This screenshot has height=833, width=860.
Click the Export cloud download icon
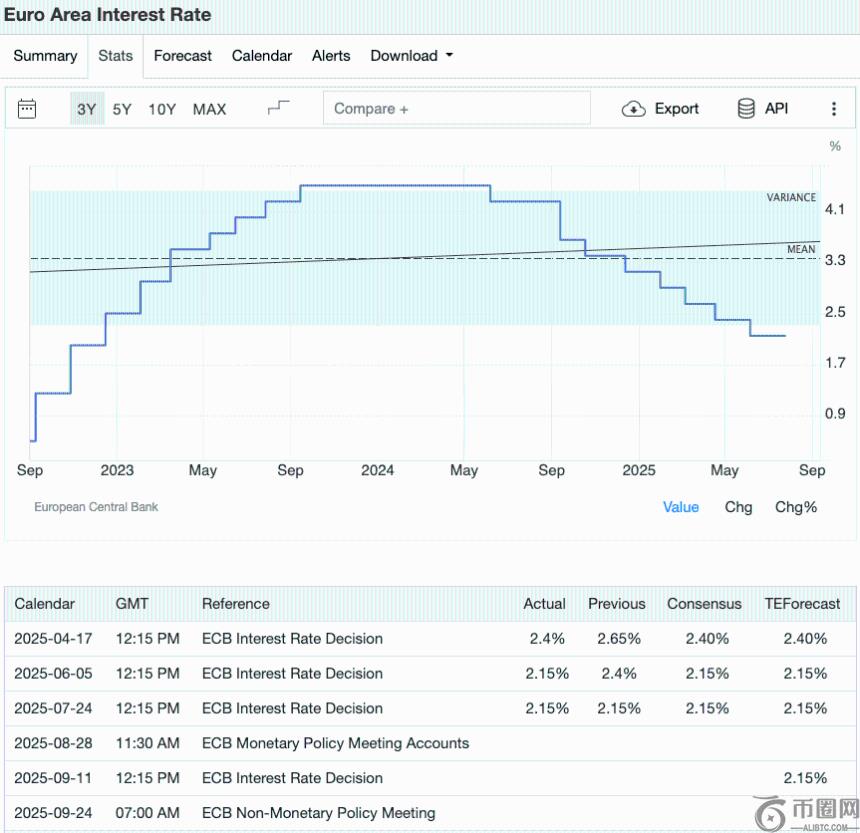634,109
